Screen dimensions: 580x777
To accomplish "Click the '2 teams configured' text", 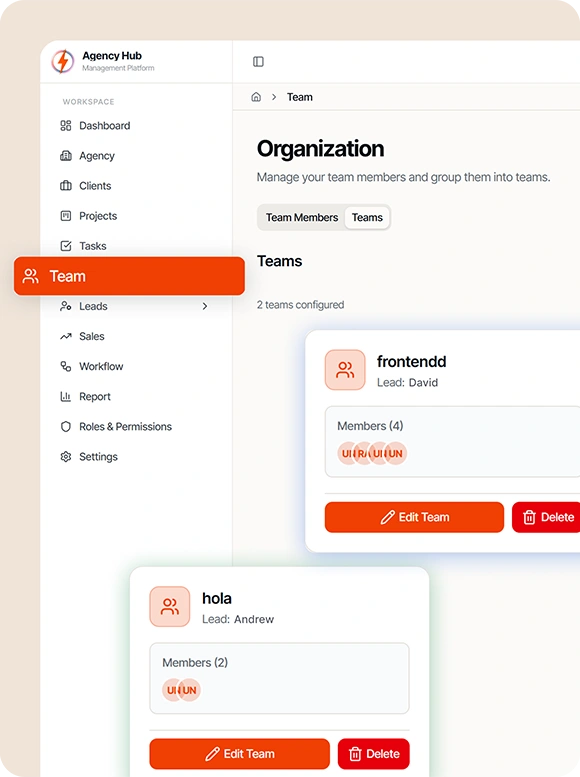I will (x=300, y=305).
